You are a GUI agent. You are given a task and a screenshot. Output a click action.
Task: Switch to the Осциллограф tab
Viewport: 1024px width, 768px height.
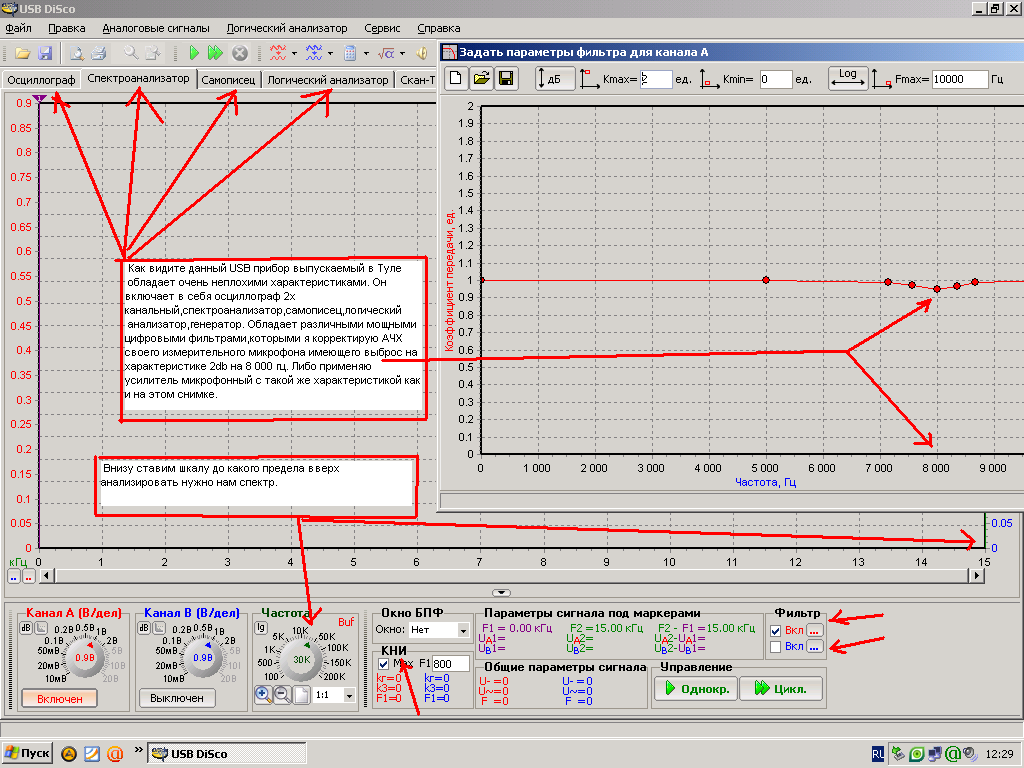point(40,80)
